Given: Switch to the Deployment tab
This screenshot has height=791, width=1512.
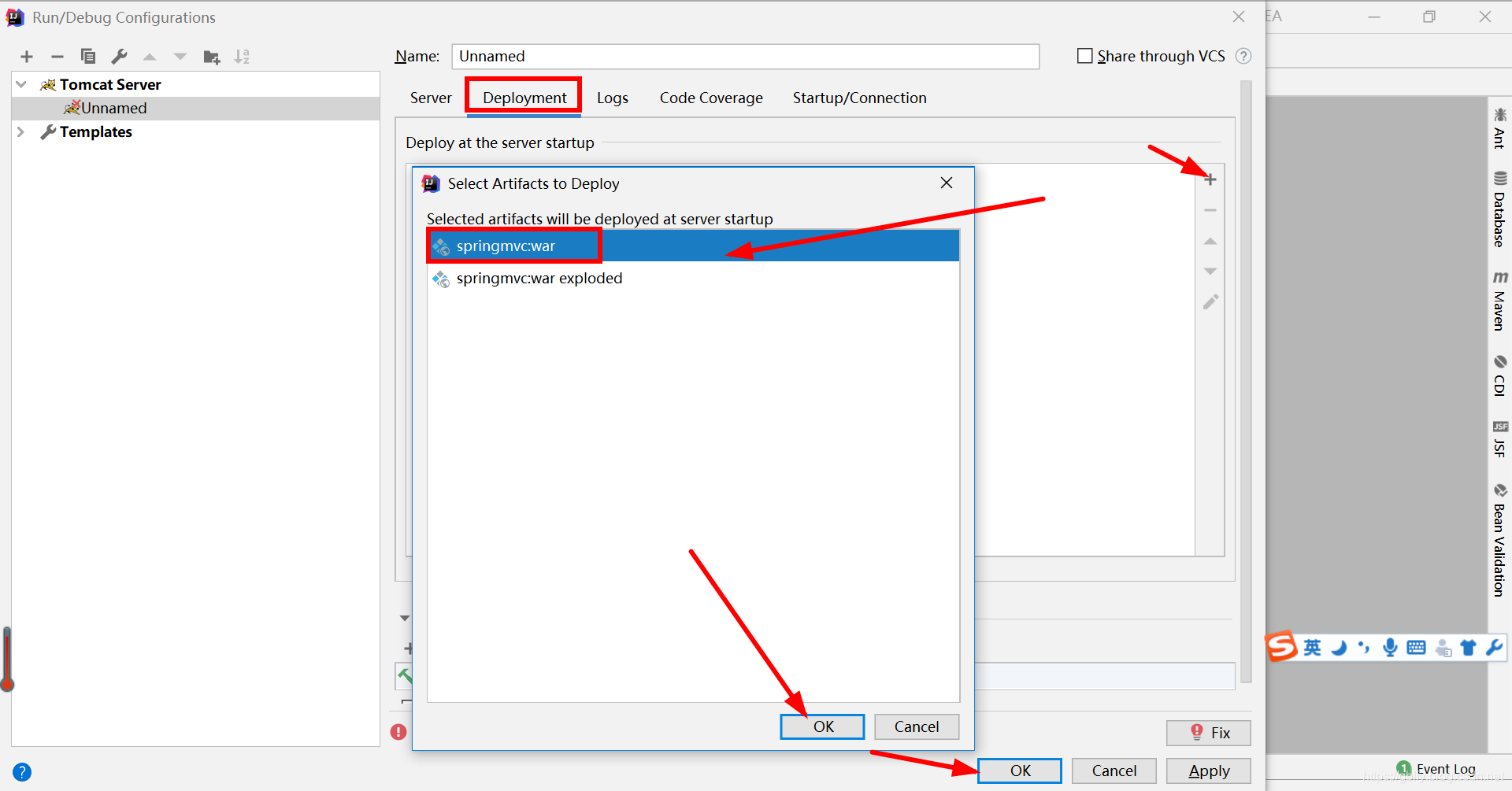Looking at the screenshot, I should click(524, 98).
